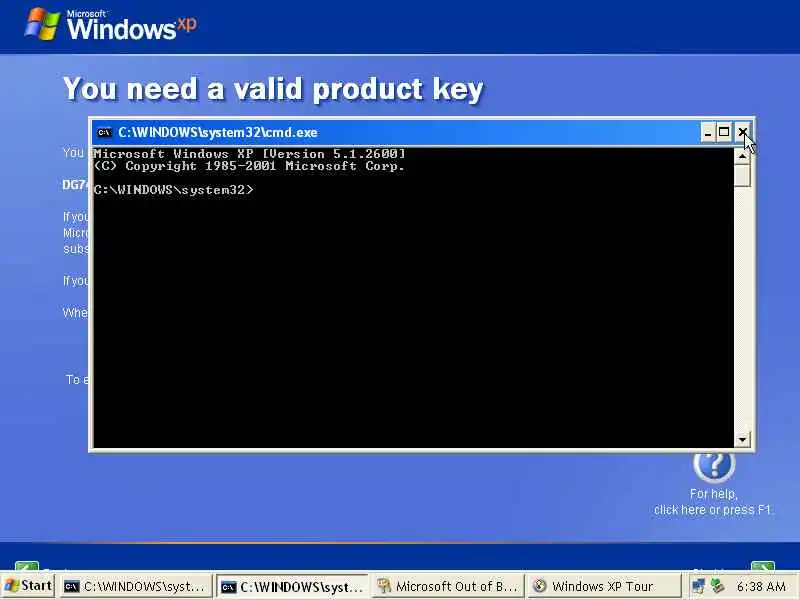The height and width of the screenshot is (600, 800).
Task: Switch to first C:\WINDOWS\syst... taskbar button
Action: (x=135, y=586)
